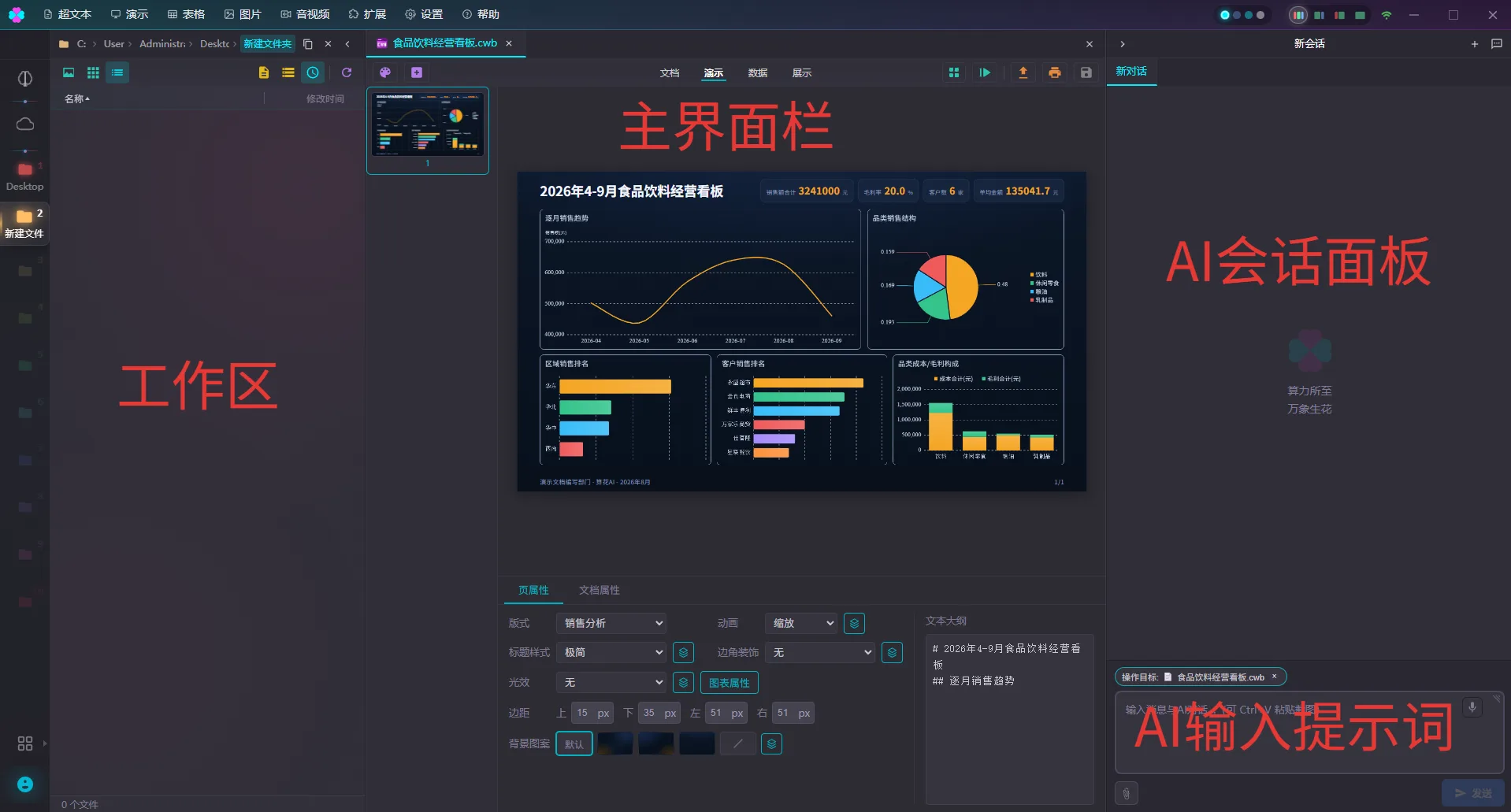Switch to the 文档属性 tab

click(600, 590)
